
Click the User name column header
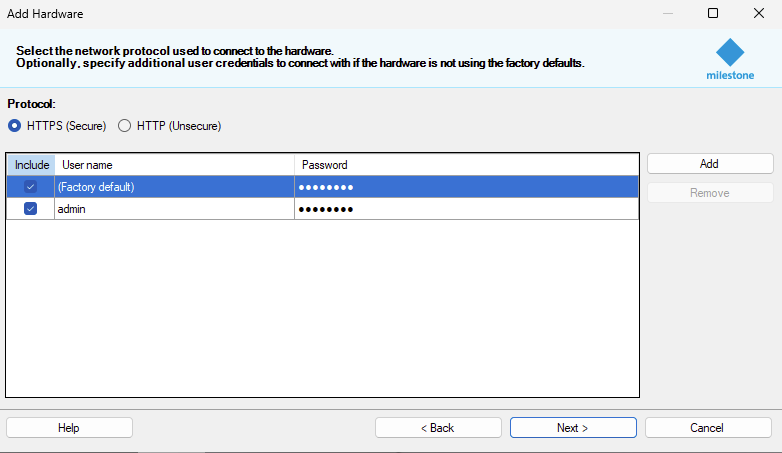175,165
